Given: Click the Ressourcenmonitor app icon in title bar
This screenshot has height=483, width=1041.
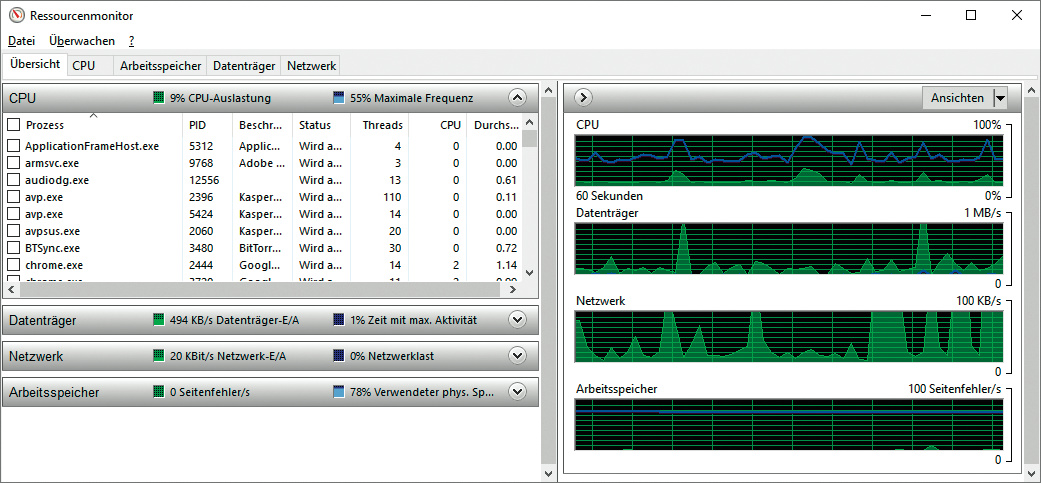Looking at the screenshot, I should click(x=15, y=16).
